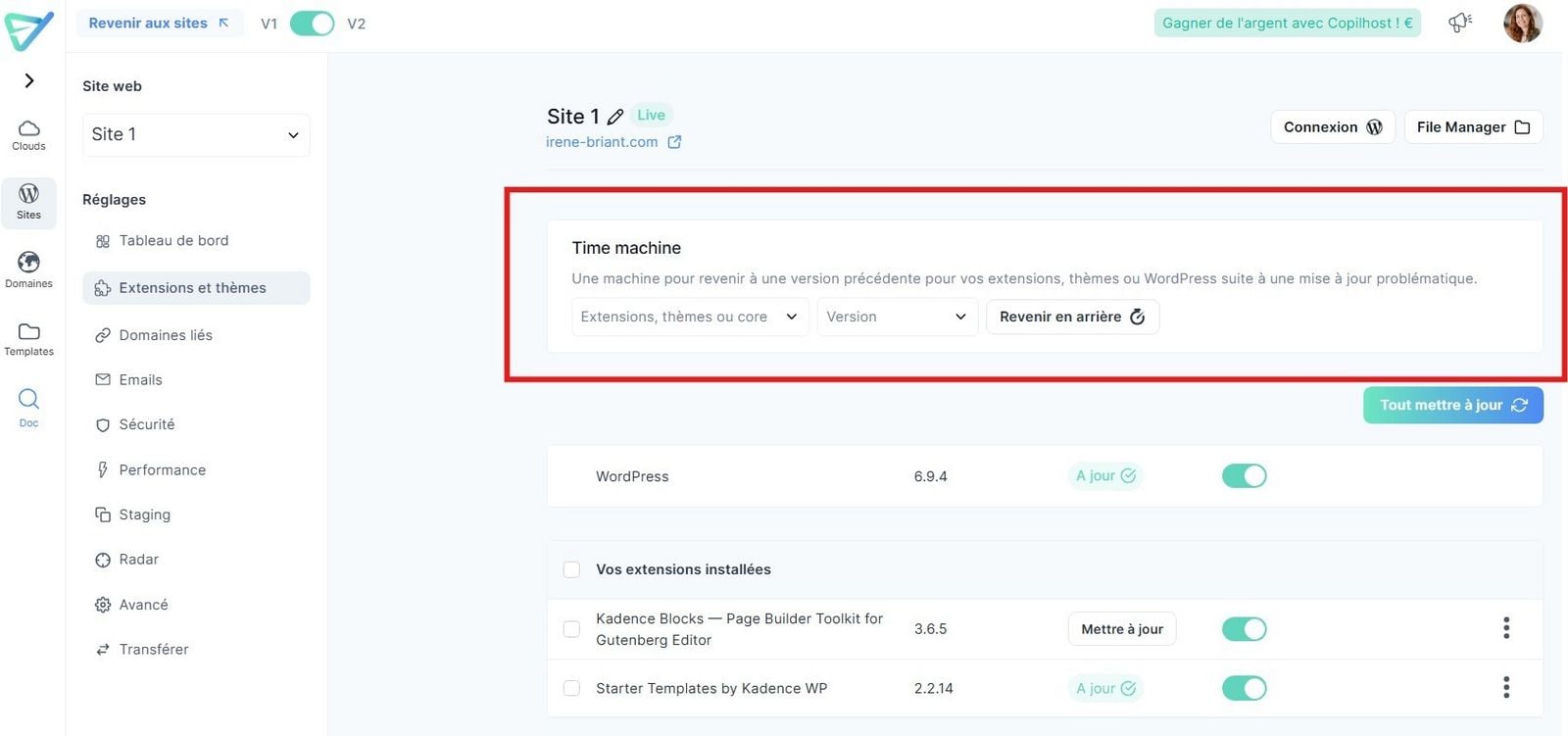The image size is (1568, 736).
Task: Click the WordPress A jour status badge
Action: (1105, 475)
